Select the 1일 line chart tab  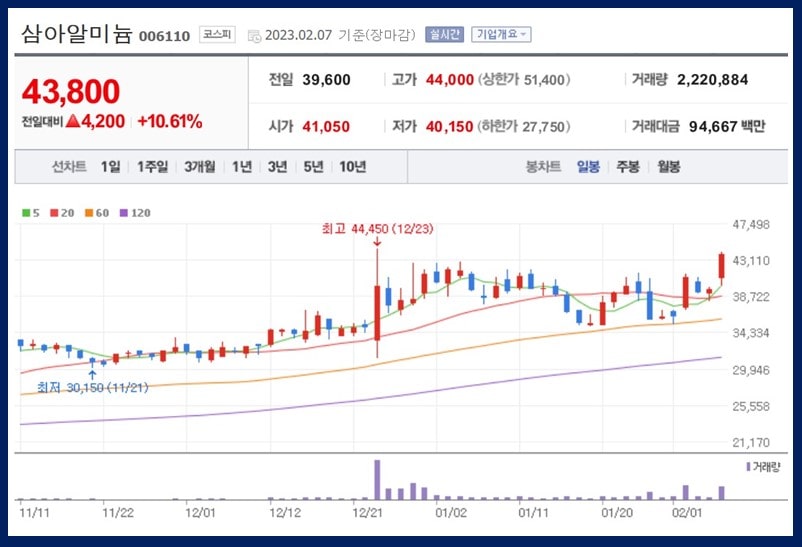pos(110,167)
